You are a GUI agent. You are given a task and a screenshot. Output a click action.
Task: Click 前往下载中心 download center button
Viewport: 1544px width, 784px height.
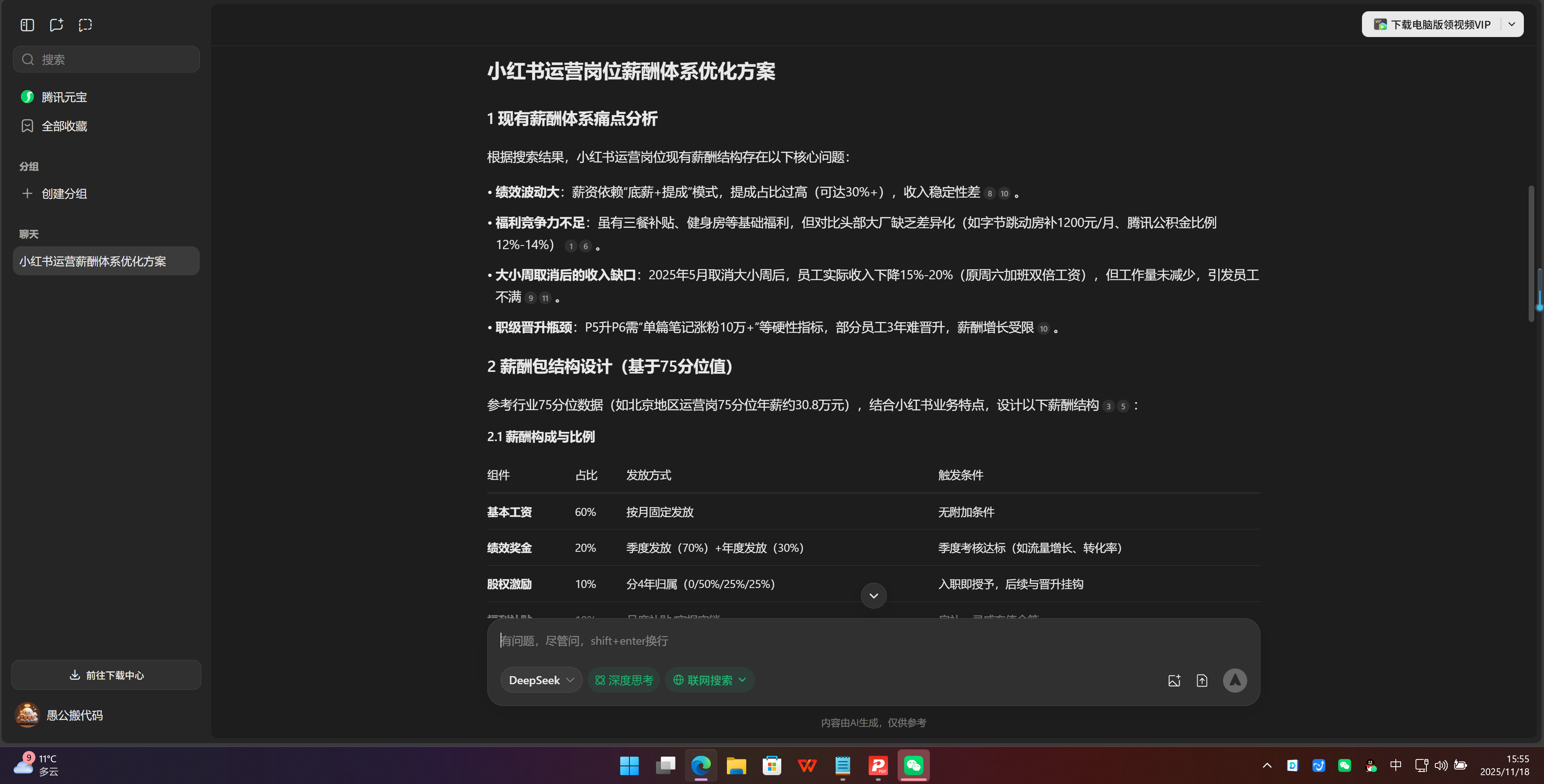coord(106,675)
